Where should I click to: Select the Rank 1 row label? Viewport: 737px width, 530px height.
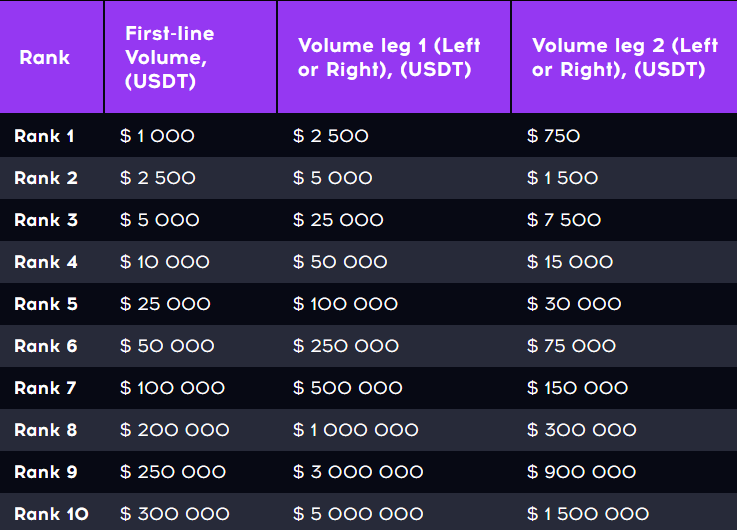point(44,136)
